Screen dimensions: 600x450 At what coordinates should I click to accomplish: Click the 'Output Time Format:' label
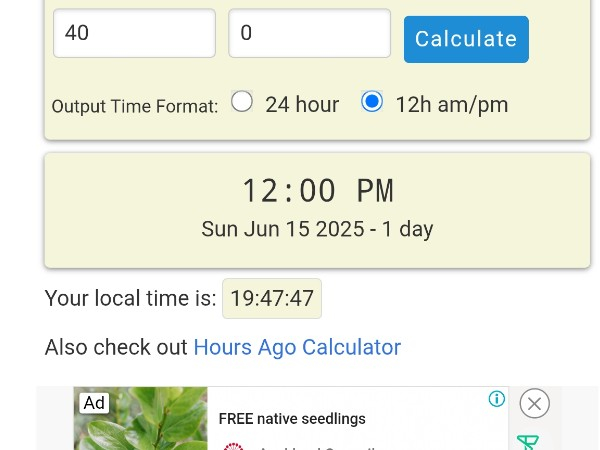coord(134,106)
